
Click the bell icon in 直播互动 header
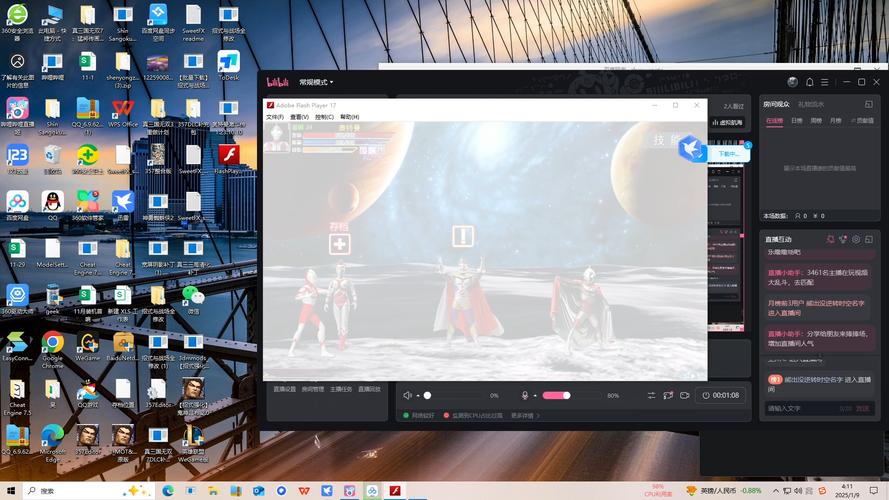coord(831,239)
